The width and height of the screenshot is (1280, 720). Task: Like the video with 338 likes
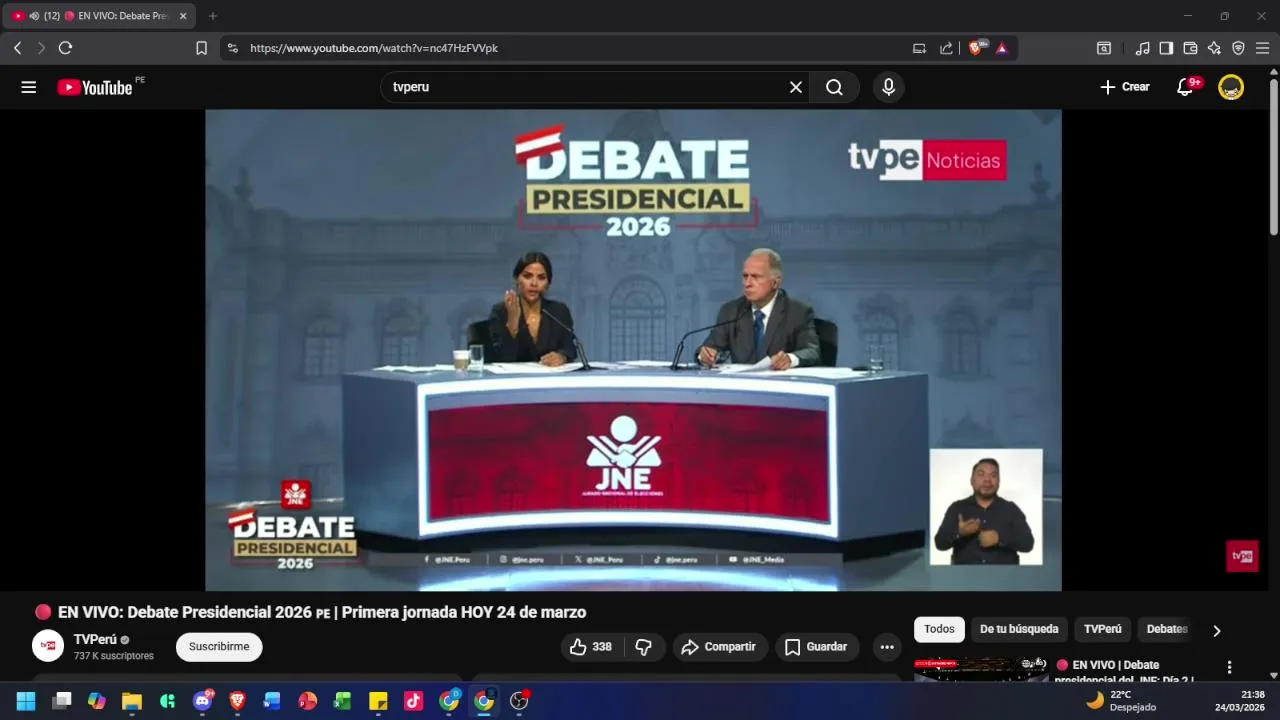pyautogui.click(x=590, y=647)
